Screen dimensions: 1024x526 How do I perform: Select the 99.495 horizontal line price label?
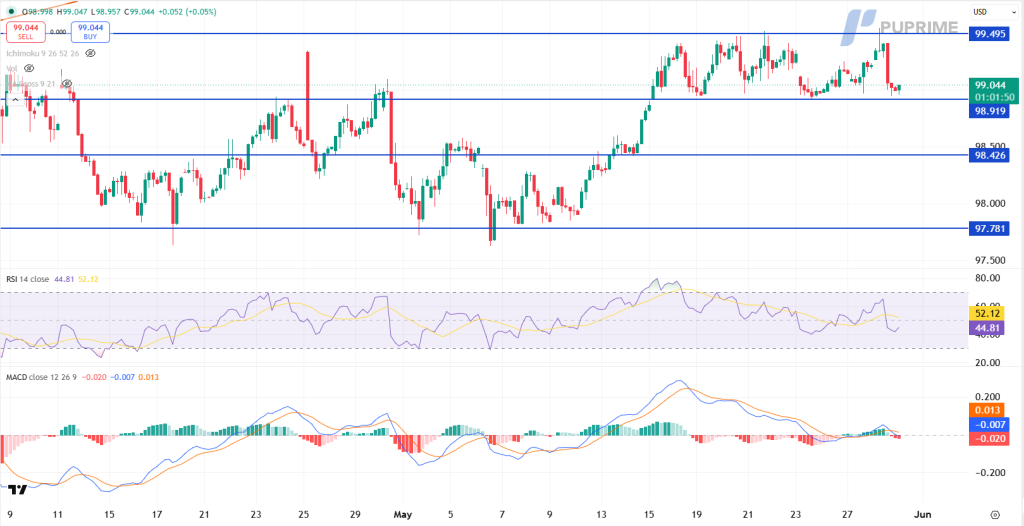990,34
